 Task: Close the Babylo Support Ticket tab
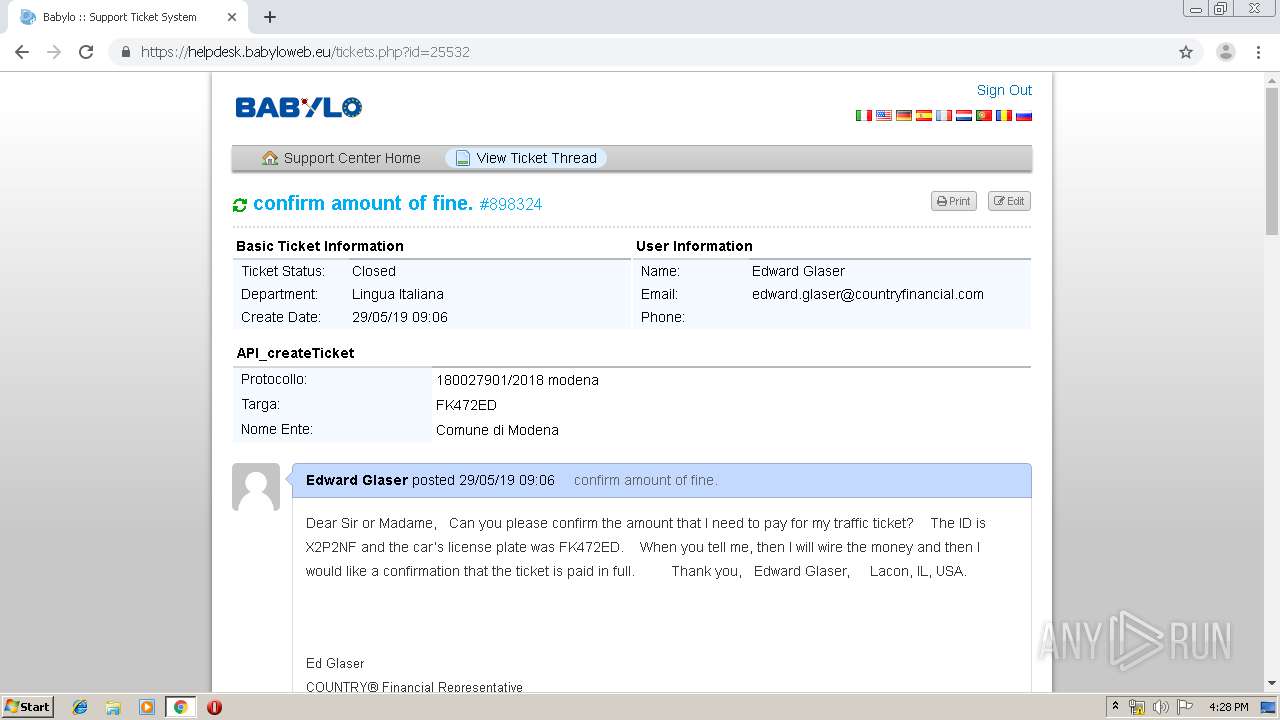[232, 17]
